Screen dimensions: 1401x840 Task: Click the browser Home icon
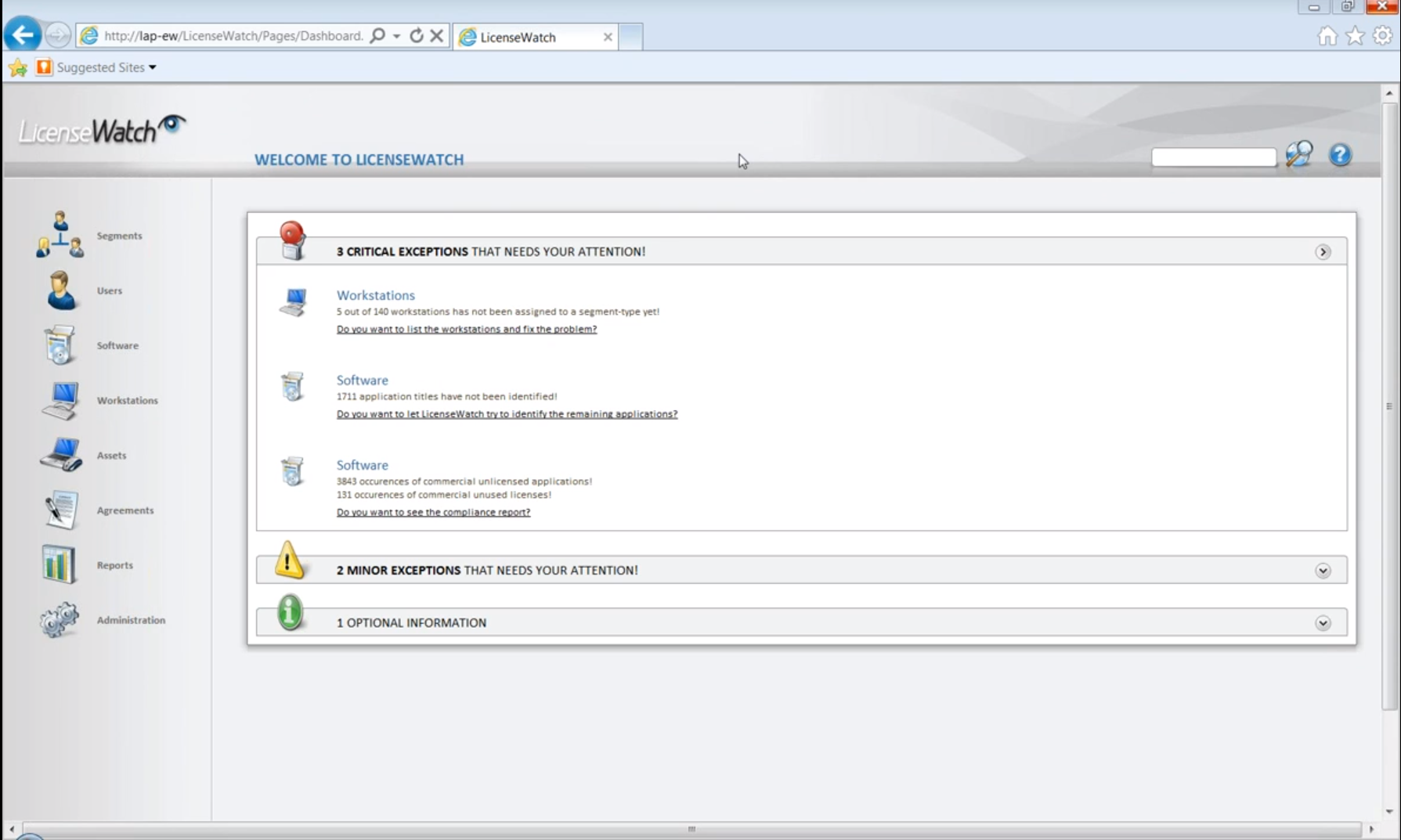click(1327, 36)
